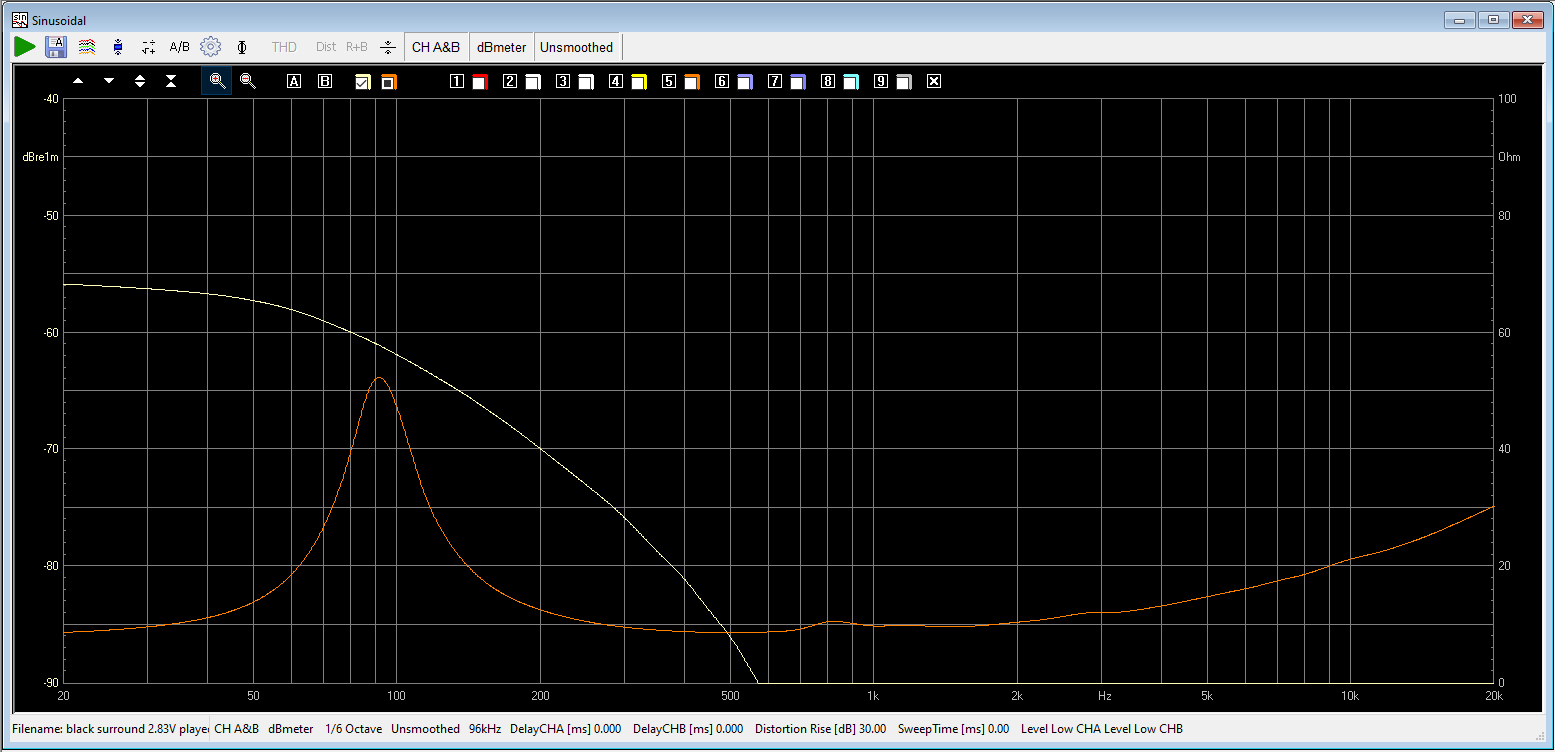Toggle the grey overlay 9 color box

click(903, 82)
